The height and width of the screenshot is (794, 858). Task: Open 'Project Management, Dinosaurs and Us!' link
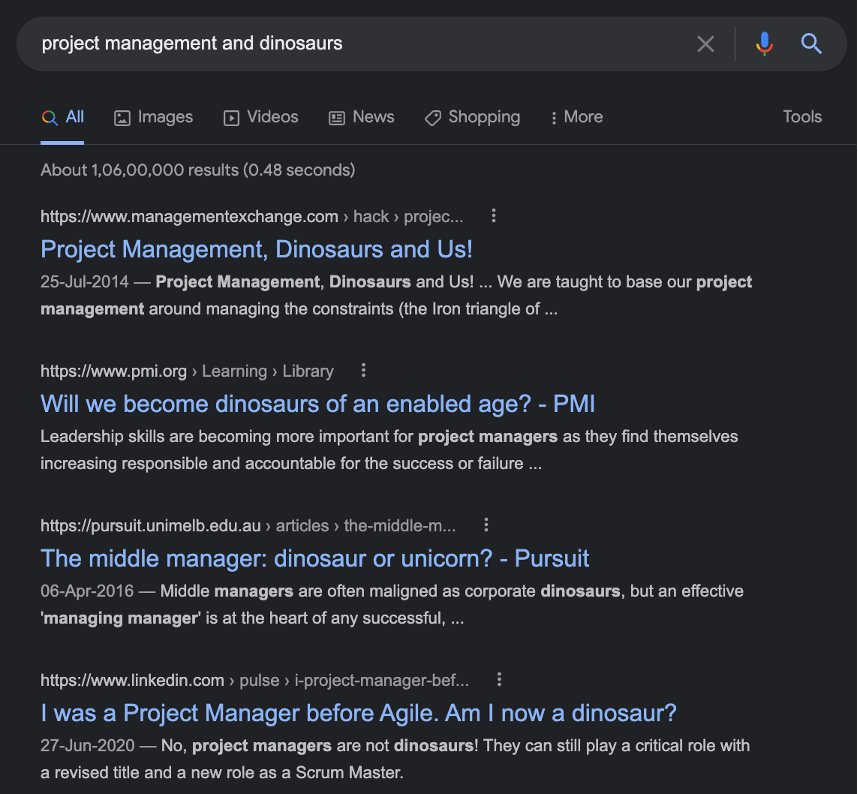pyautogui.click(x=256, y=249)
